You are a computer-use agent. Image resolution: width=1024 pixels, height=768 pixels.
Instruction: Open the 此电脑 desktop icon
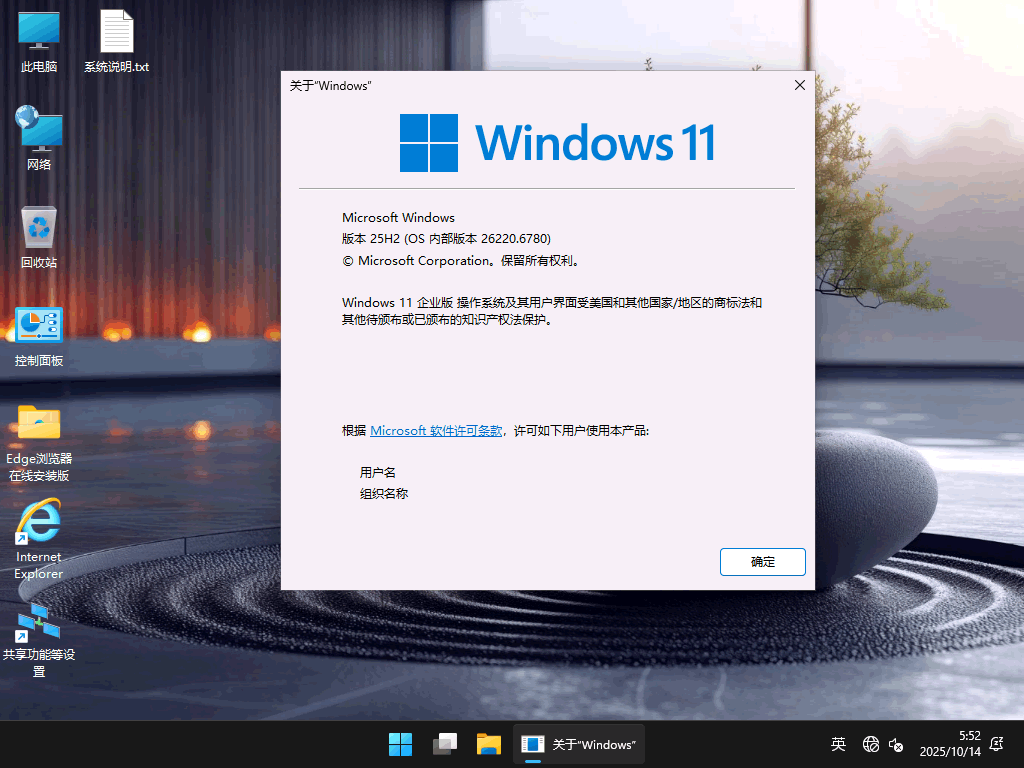point(39,42)
